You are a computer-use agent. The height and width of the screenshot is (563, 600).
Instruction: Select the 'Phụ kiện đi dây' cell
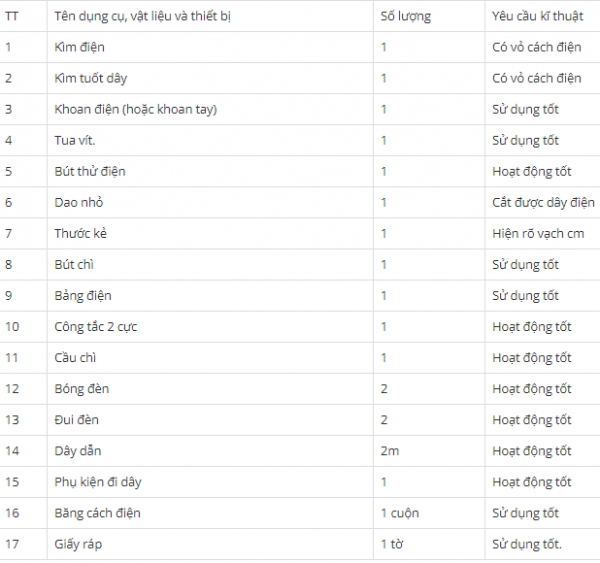click(98, 482)
